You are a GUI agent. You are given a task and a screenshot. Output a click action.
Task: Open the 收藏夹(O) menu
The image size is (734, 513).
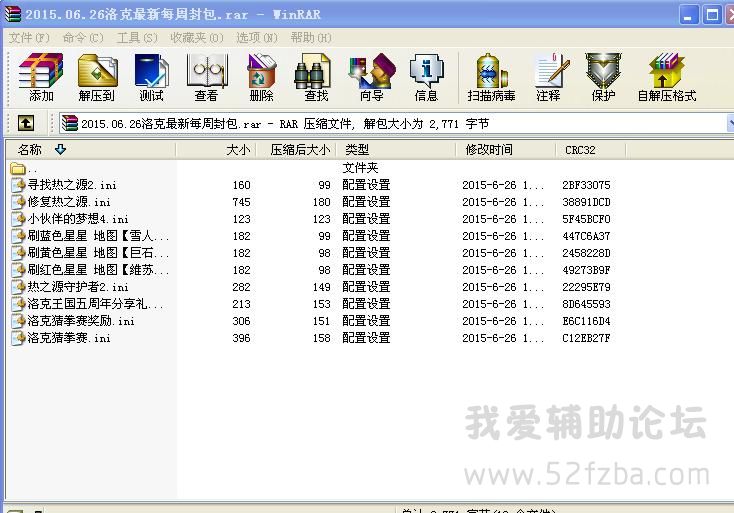(197, 37)
